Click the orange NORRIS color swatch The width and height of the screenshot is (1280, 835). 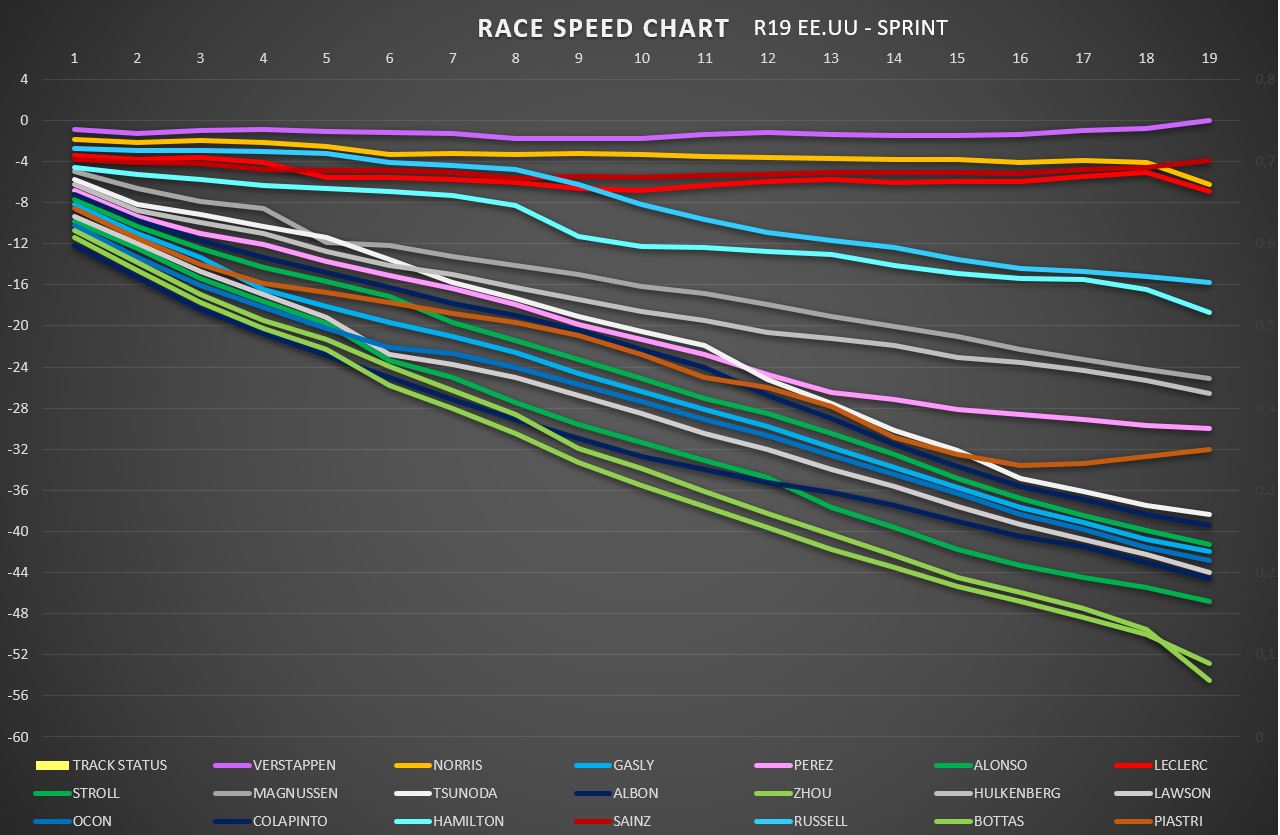click(412, 766)
